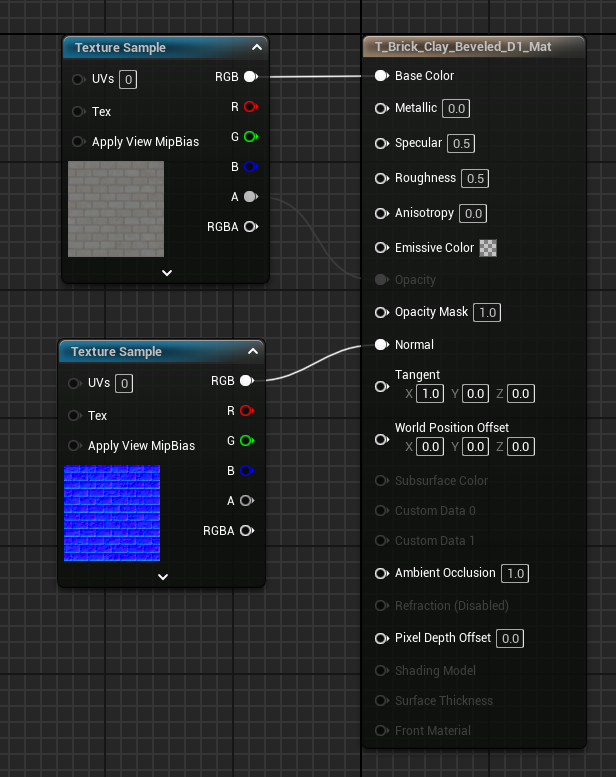This screenshot has height=777, width=616.
Task: Click Apply View MipBias pin of top Texture Sample
Action: coord(78,142)
